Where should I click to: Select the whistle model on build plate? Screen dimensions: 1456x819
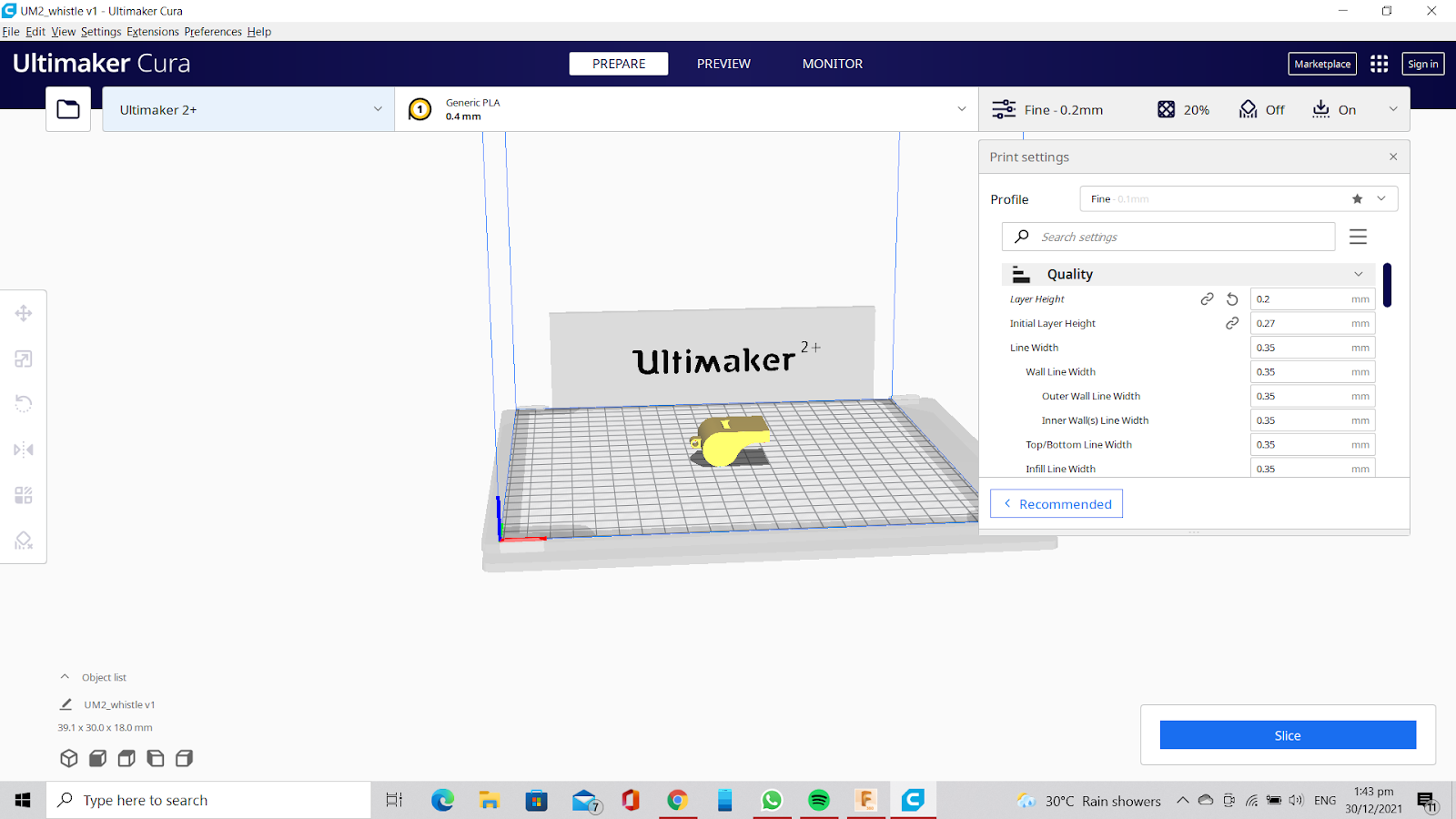click(x=730, y=440)
